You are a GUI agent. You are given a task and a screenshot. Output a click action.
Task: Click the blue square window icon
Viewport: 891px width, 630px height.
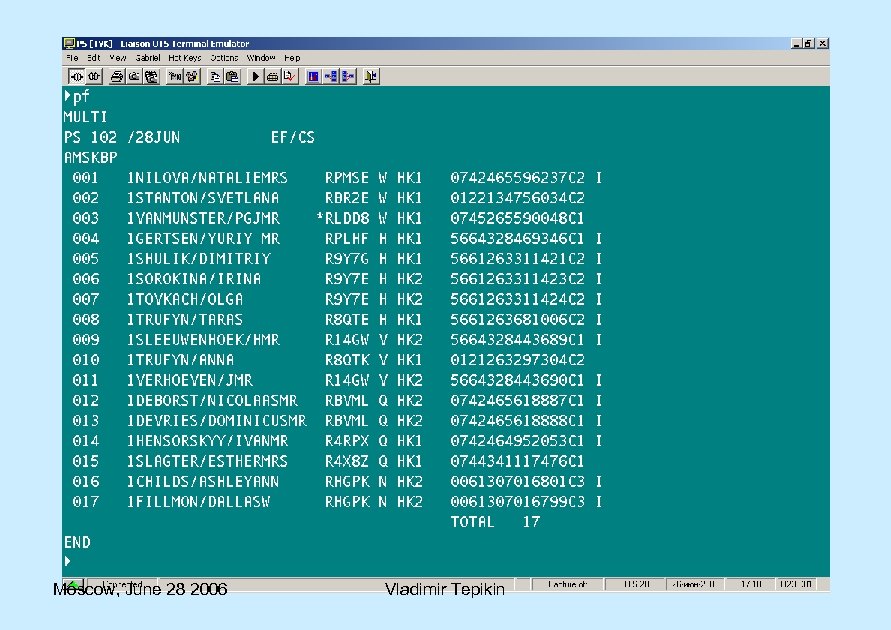(x=313, y=76)
